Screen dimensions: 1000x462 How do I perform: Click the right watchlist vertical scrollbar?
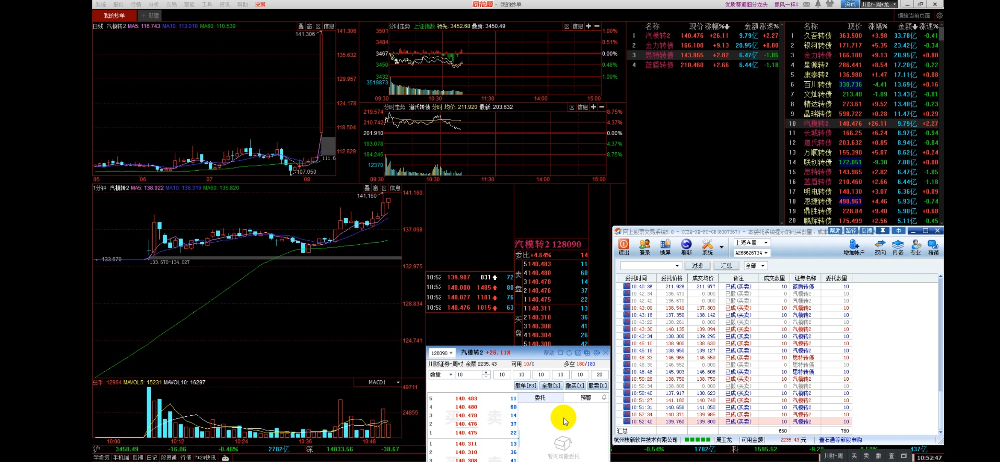pyautogui.click(x=941, y=124)
